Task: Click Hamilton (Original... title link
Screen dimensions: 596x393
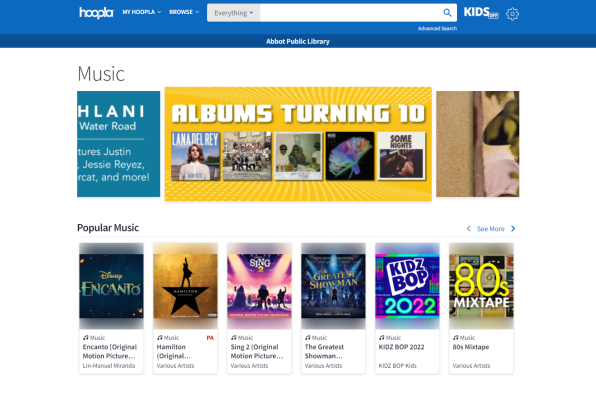Action: click(x=174, y=352)
